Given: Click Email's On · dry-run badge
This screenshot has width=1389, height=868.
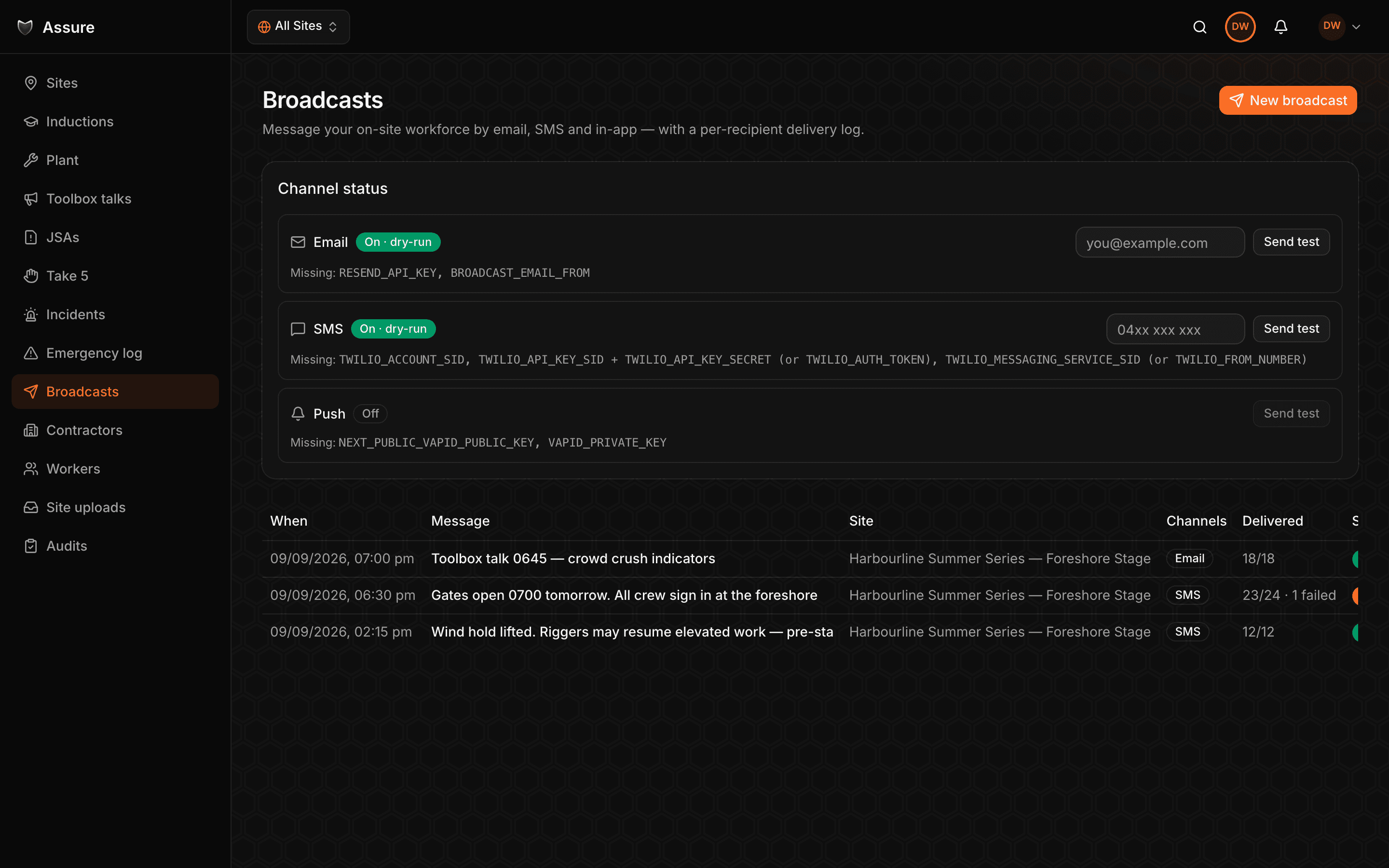Looking at the screenshot, I should 398,242.
